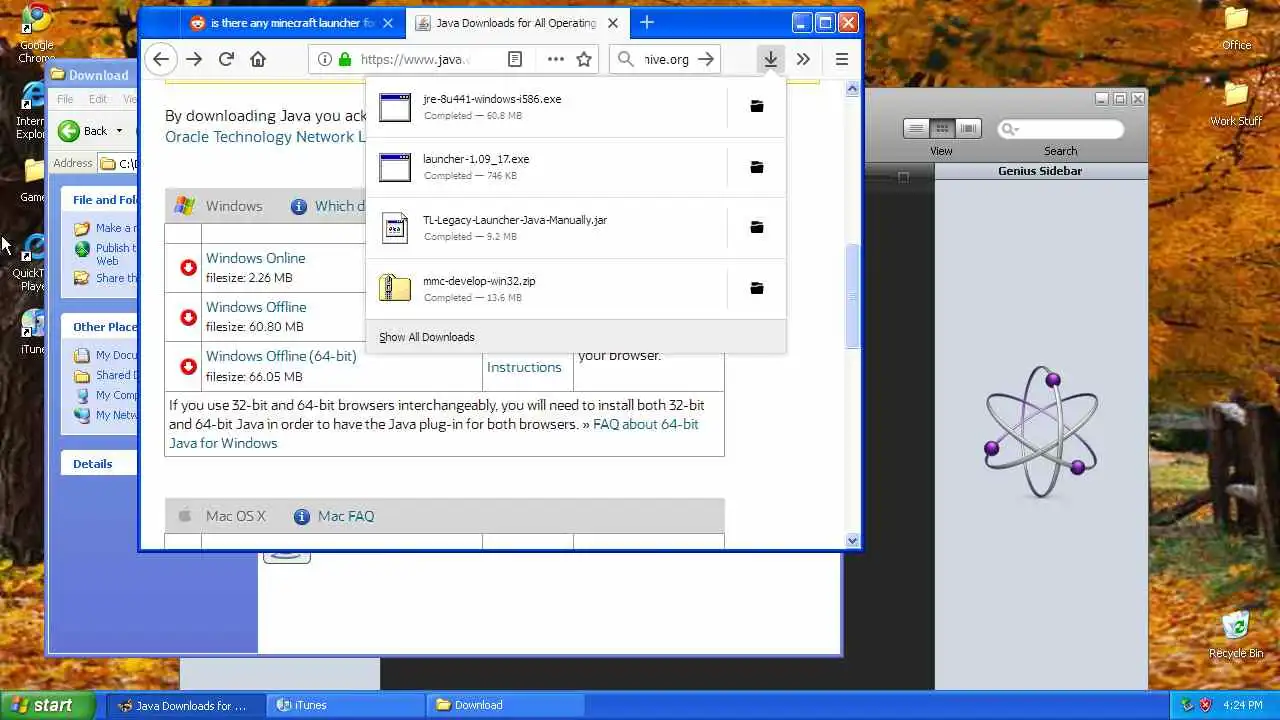Go back in Firefox history
Image resolution: width=1280 pixels, height=720 pixels.
[161, 59]
